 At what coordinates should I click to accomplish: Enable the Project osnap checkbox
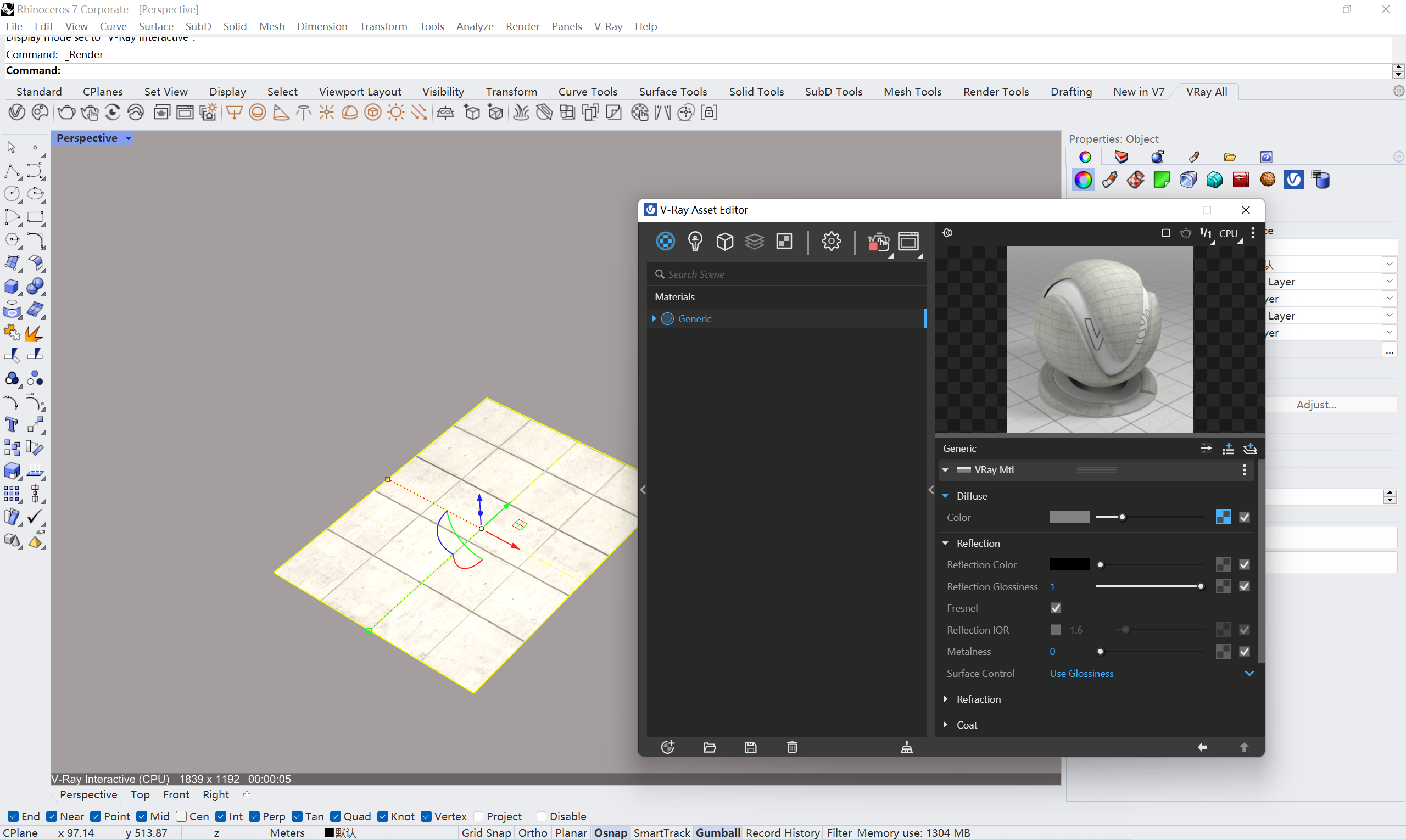pyautogui.click(x=478, y=816)
